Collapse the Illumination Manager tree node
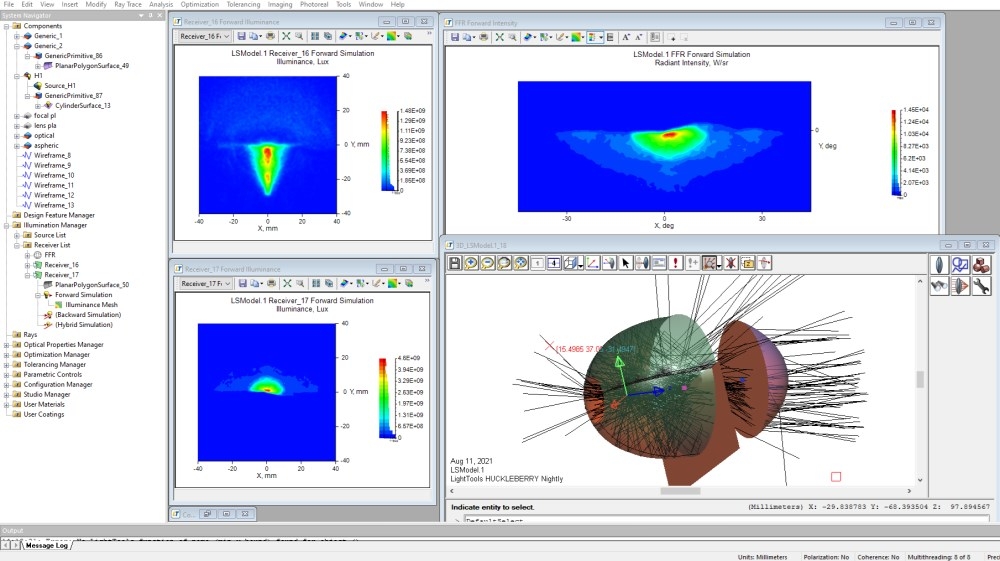The image size is (1000, 561). point(6,225)
